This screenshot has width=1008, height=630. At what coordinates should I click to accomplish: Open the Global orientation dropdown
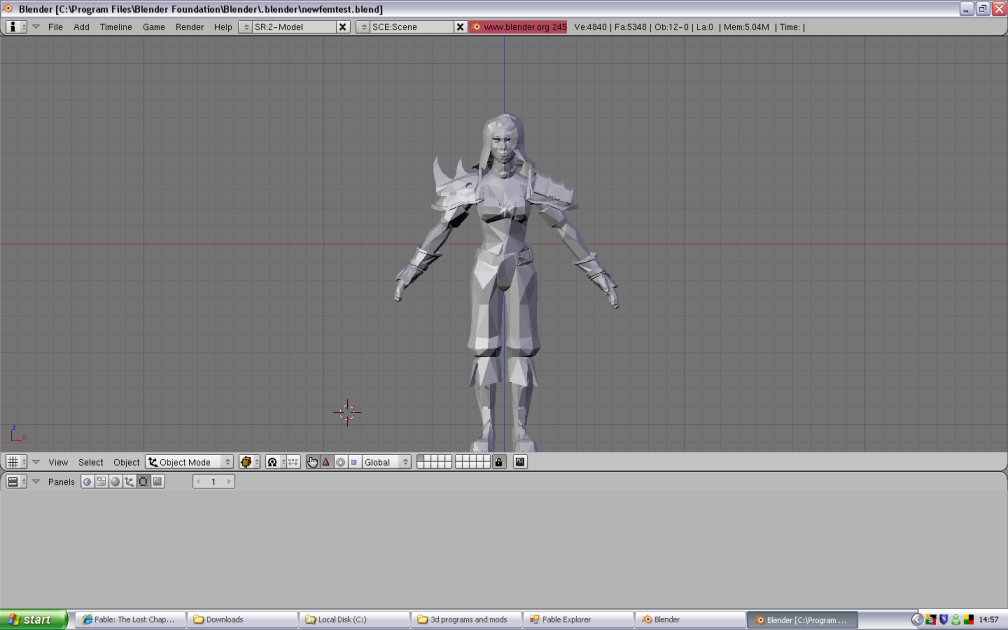(386, 462)
